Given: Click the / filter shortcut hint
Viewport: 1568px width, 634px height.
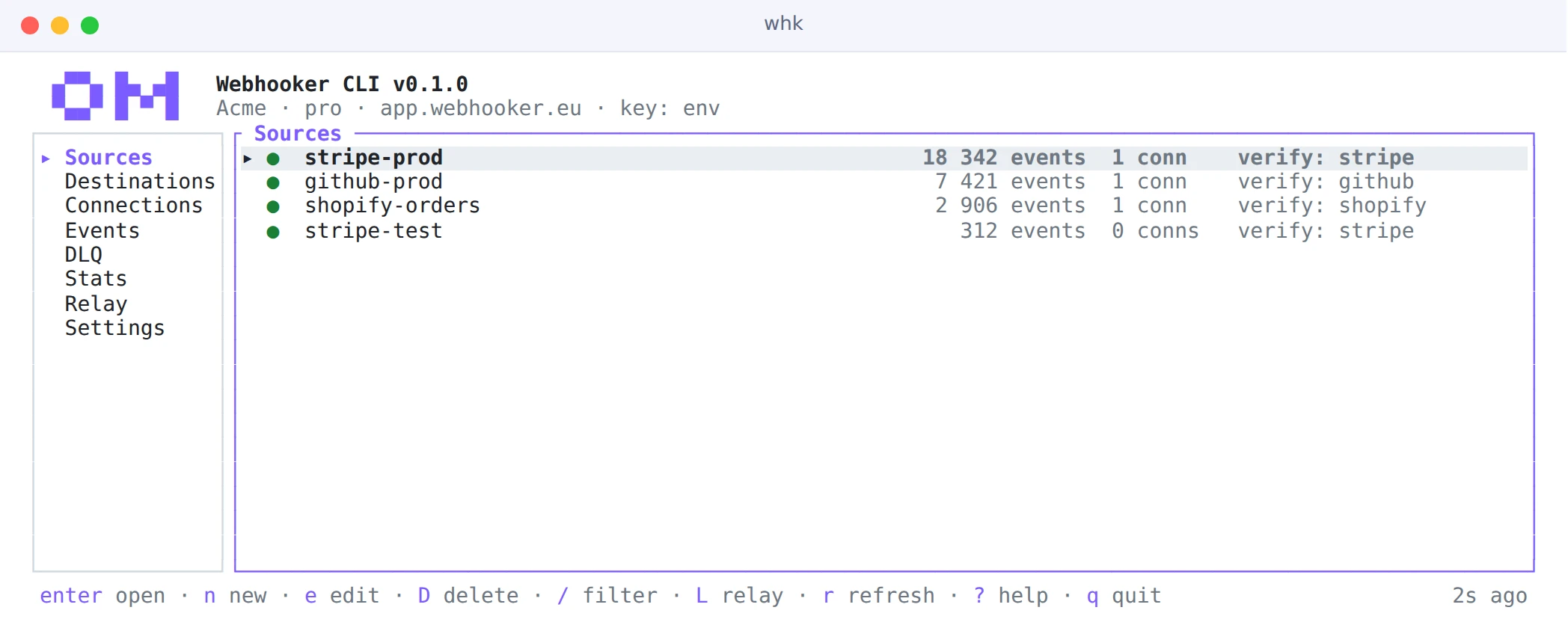Looking at the screenshot, I should (607, 596).
